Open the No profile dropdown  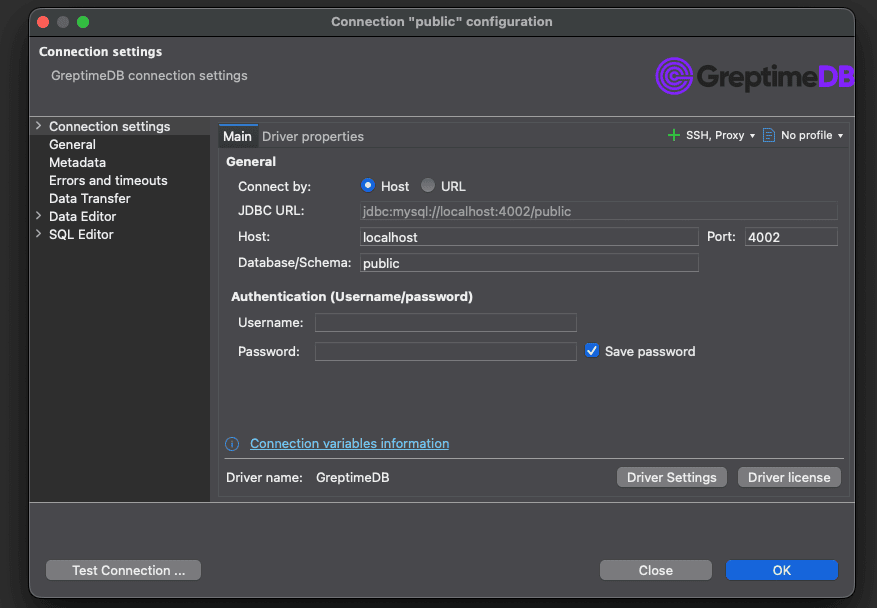[x=812, y=135]
